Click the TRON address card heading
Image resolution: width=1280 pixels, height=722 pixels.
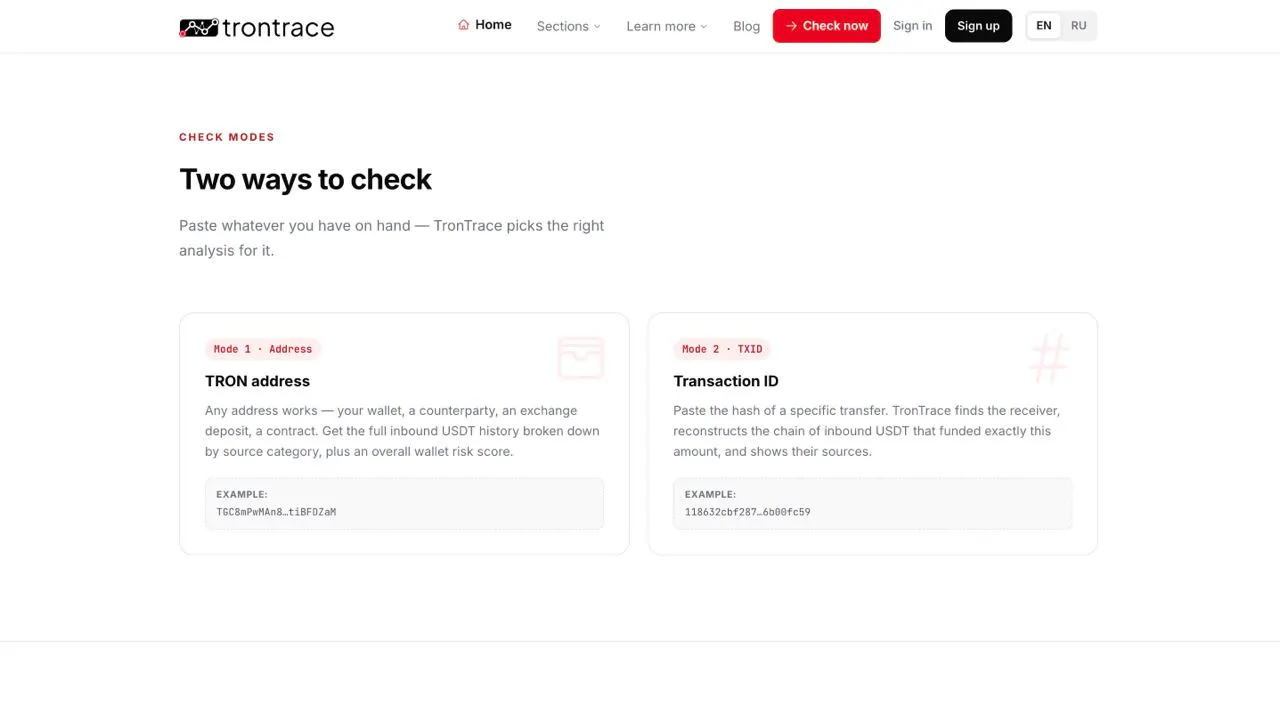(x=258, y=381)
